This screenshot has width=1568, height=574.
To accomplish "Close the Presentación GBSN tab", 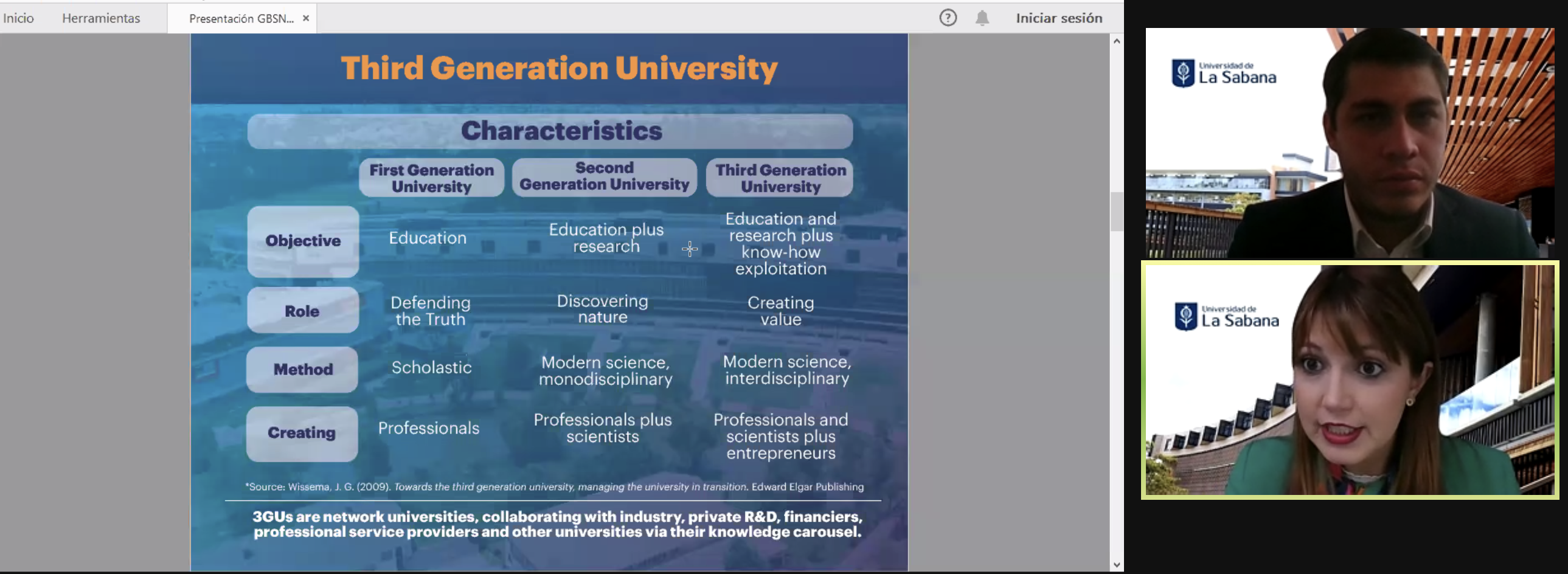I will [306, 18].
